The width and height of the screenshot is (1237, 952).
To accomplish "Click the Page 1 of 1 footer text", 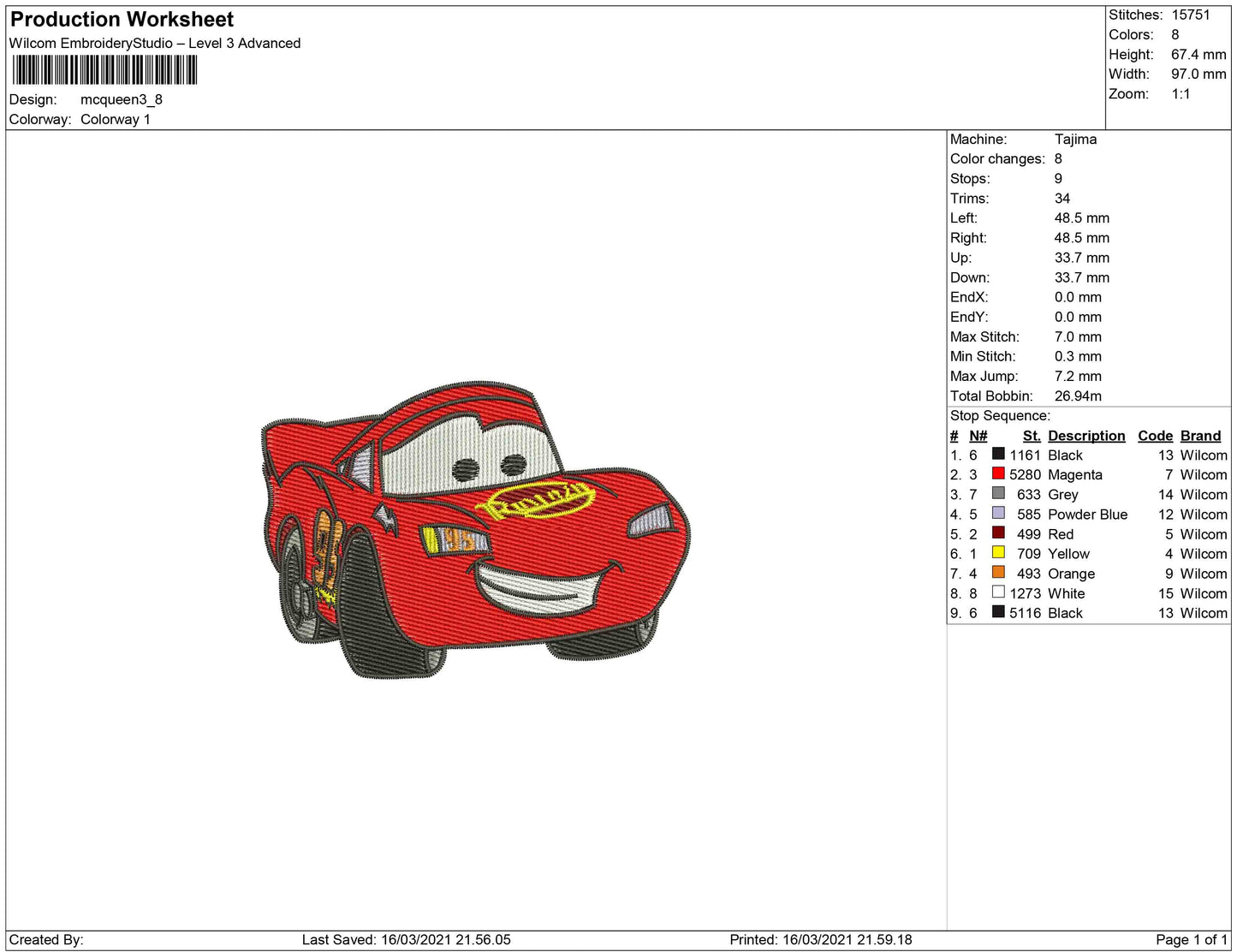I will click(x=1191, y=940).
